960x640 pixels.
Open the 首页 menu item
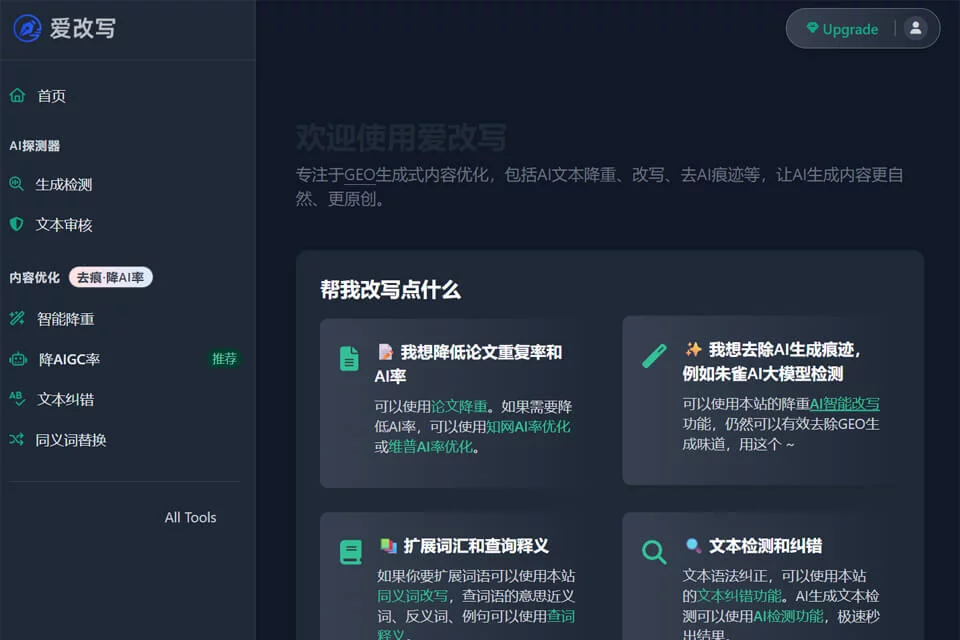51,96
